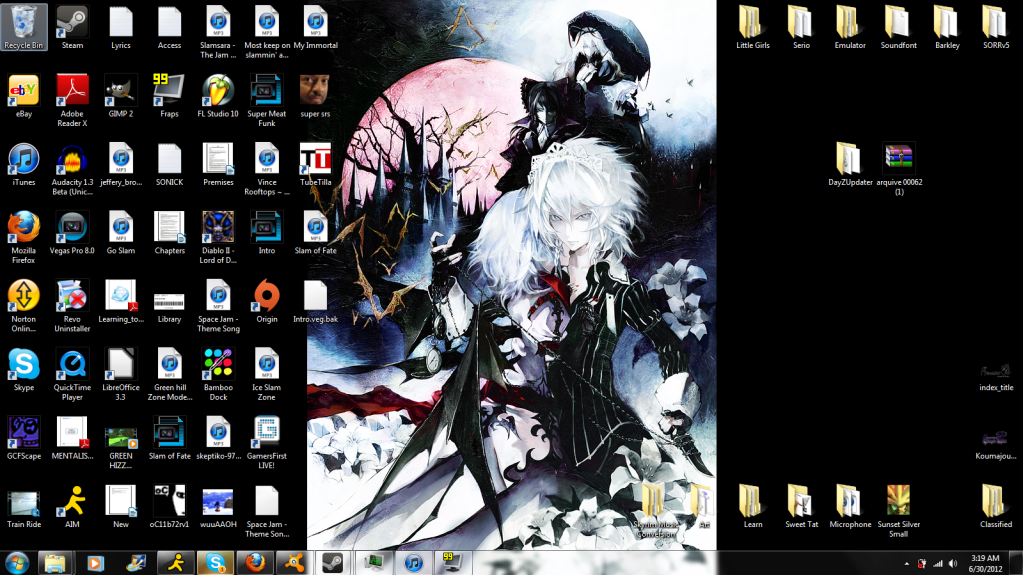Screen dimensions: 1023x575
Task: Select the super srs image icon
Action: pyautogui.click(x=315, y=96)
